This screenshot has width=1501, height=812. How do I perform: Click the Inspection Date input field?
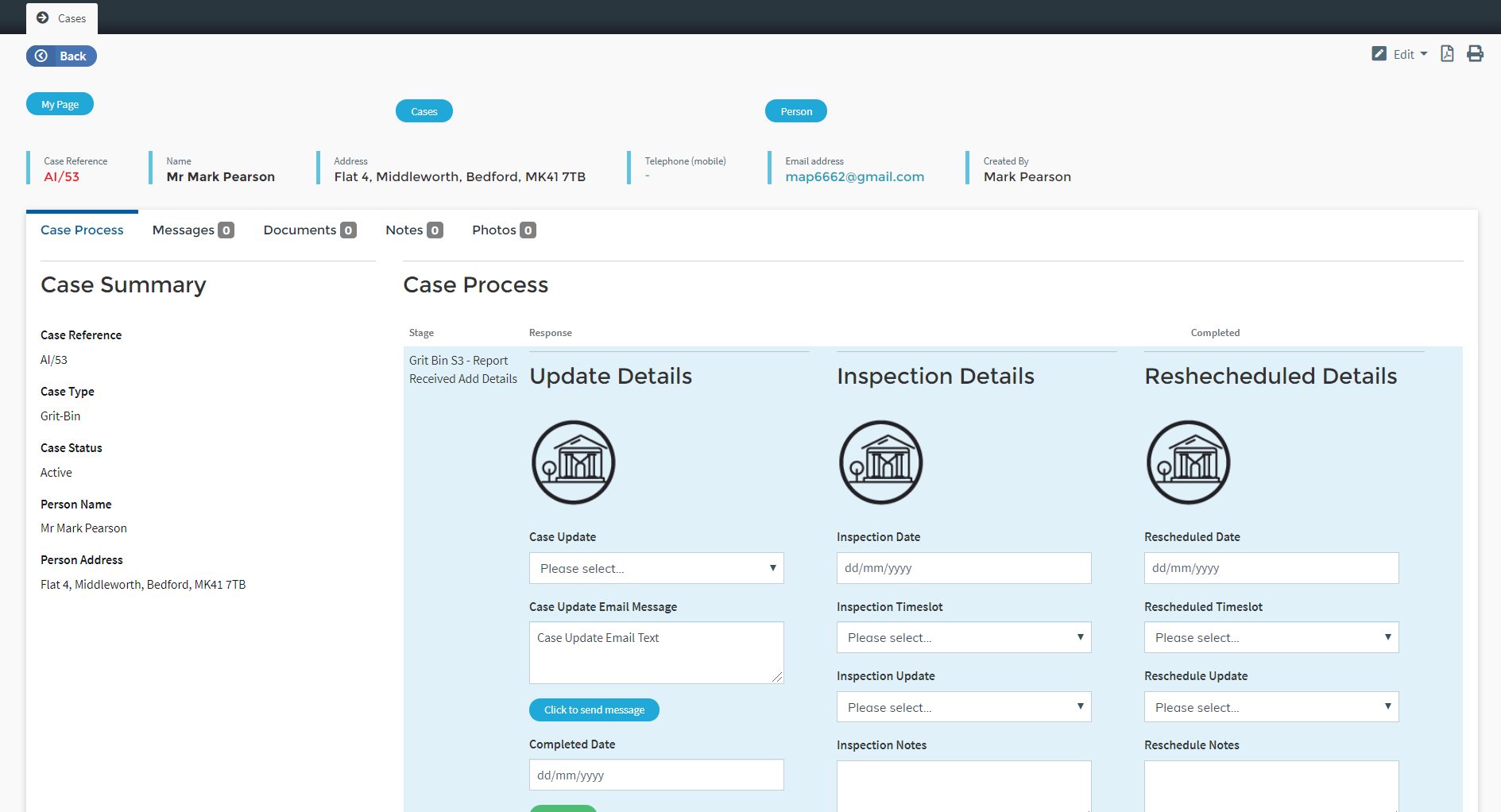tap(963, 568)
